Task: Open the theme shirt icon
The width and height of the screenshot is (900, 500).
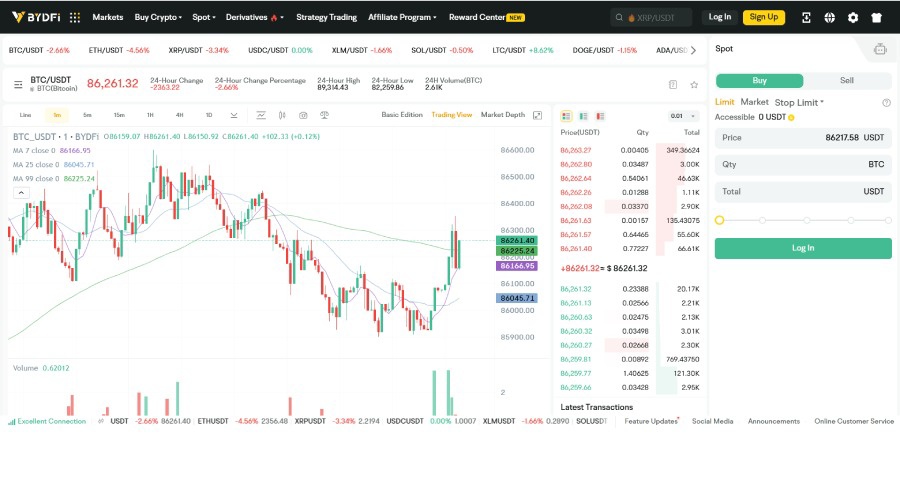Action: pyautogui.click(x=876, y=18)
